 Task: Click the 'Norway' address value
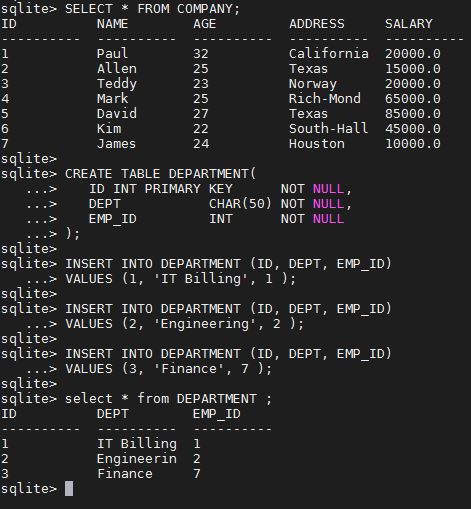point(313,84)
